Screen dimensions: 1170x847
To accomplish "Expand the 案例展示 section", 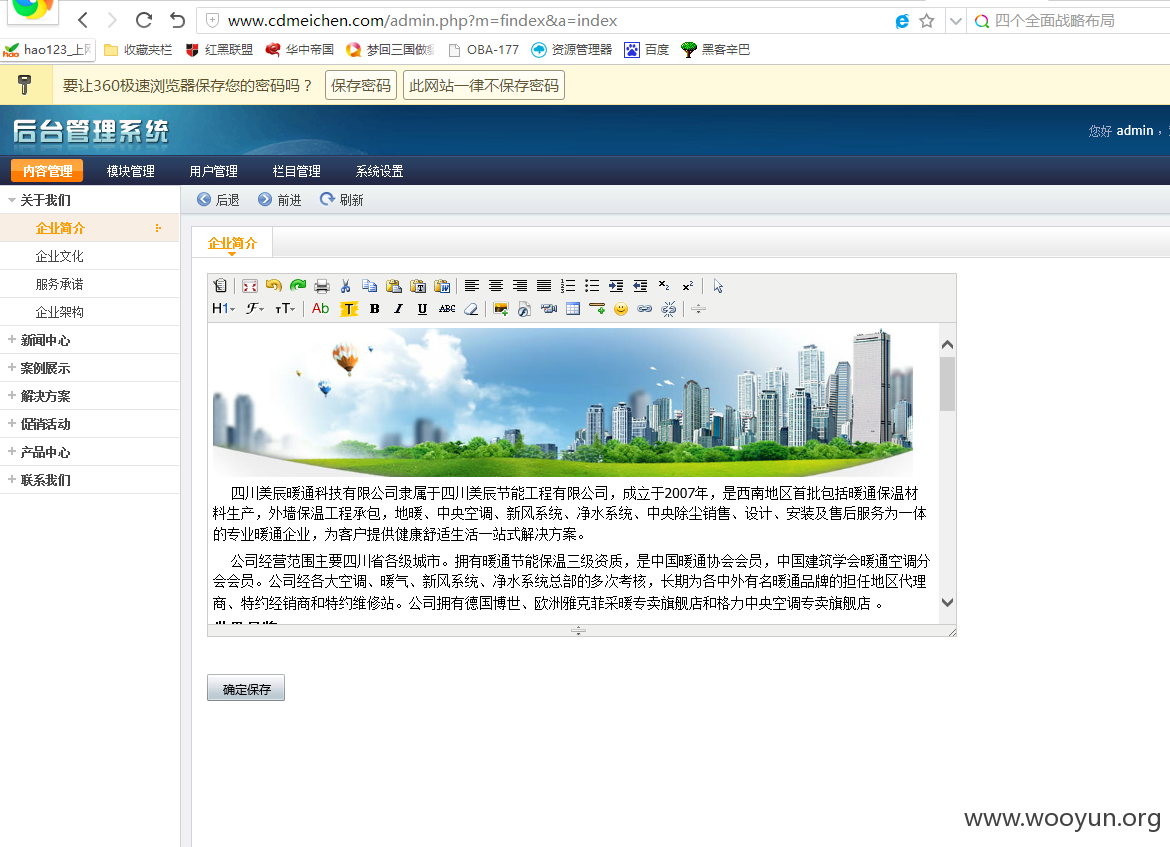I will point(12,367).
